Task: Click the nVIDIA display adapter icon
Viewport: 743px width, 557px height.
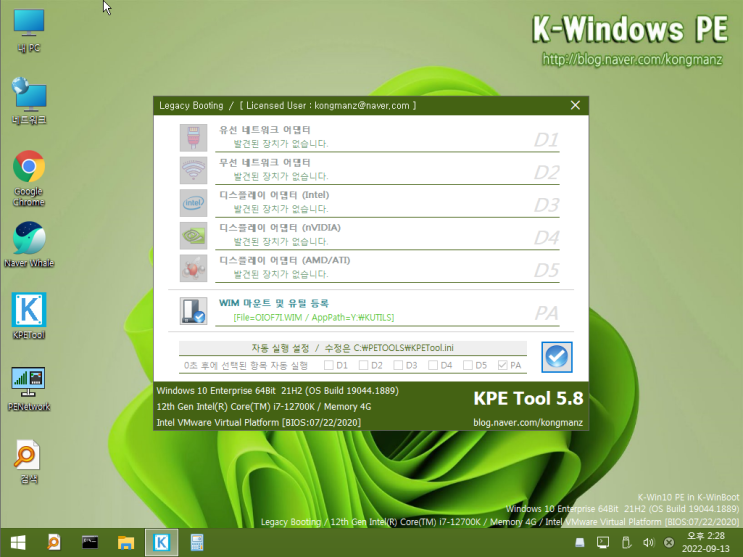Action: pos(193,236)
